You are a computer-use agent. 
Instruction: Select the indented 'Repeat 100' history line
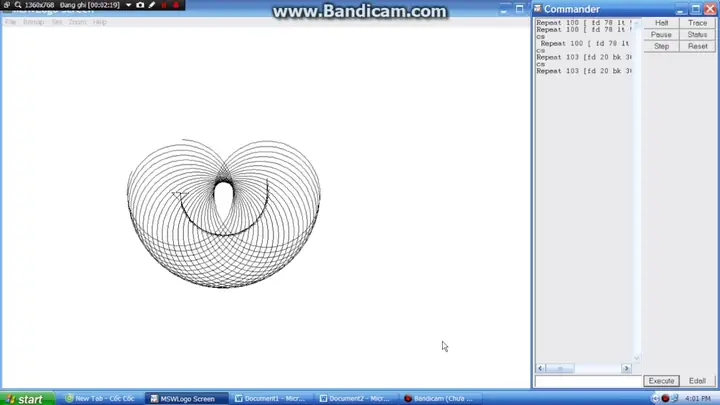pos(585,44)
